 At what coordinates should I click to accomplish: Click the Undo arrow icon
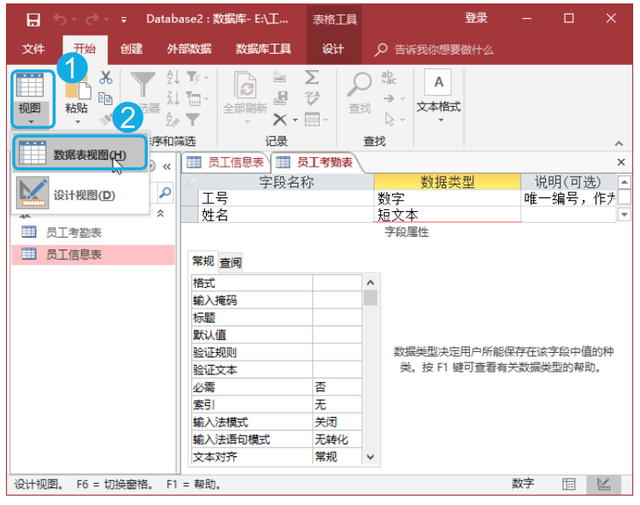click(x=60, y=19)
